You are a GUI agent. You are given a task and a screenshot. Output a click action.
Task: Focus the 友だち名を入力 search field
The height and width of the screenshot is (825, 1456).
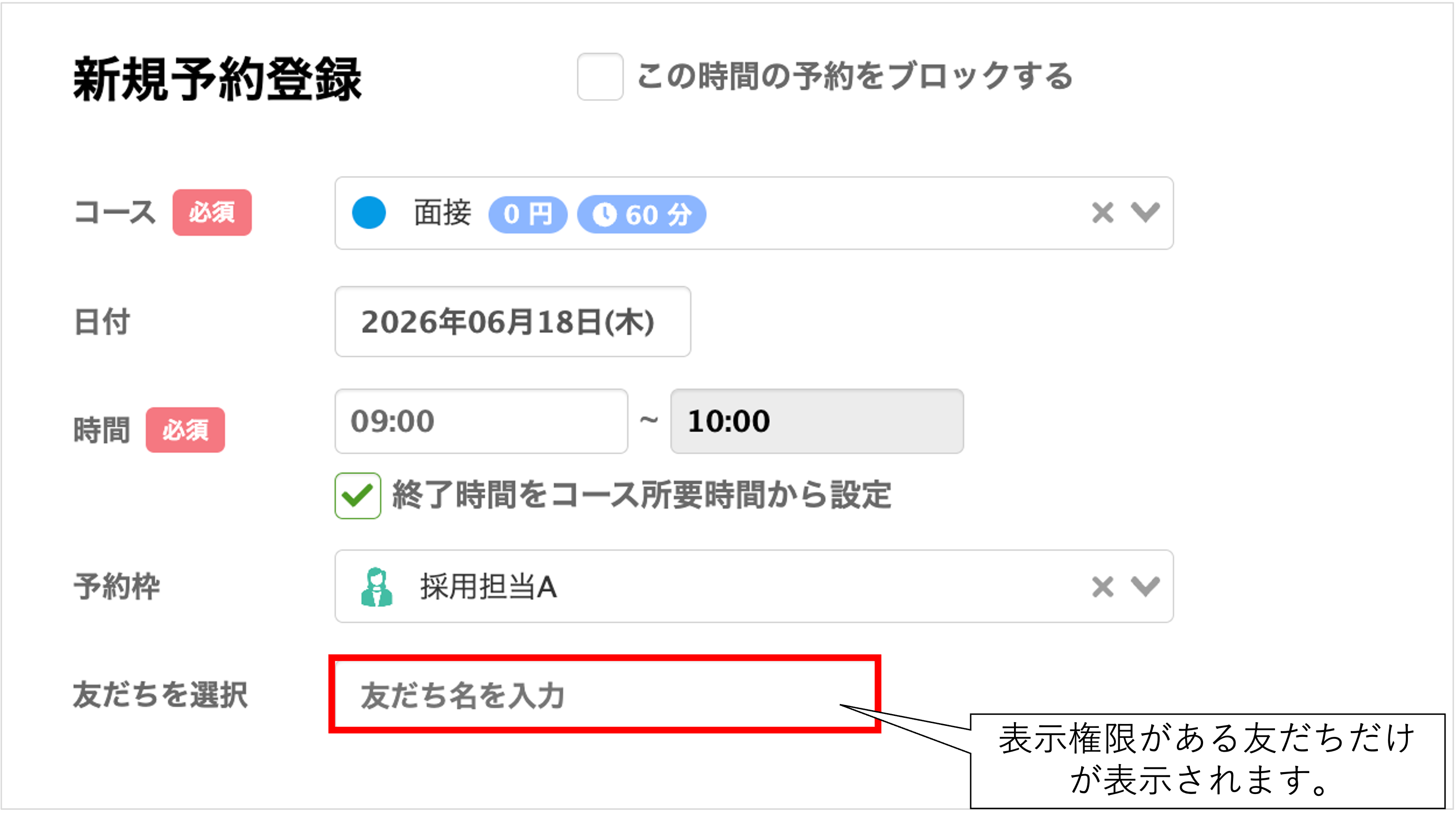point(604,694)
